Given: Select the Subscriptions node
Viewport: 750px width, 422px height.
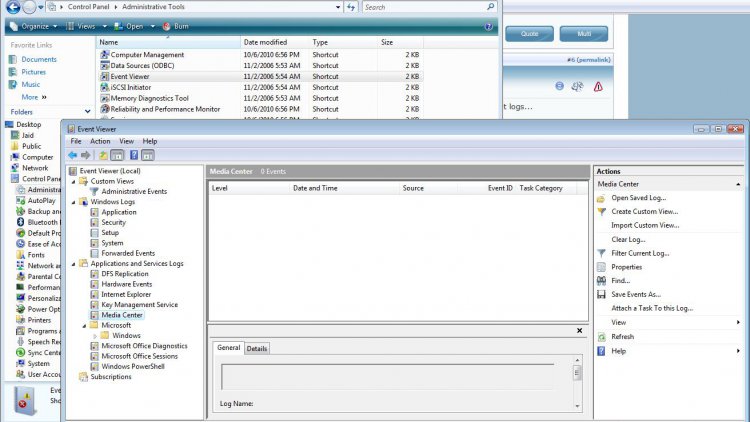Looking at the screenshot, I should [110, 377].
